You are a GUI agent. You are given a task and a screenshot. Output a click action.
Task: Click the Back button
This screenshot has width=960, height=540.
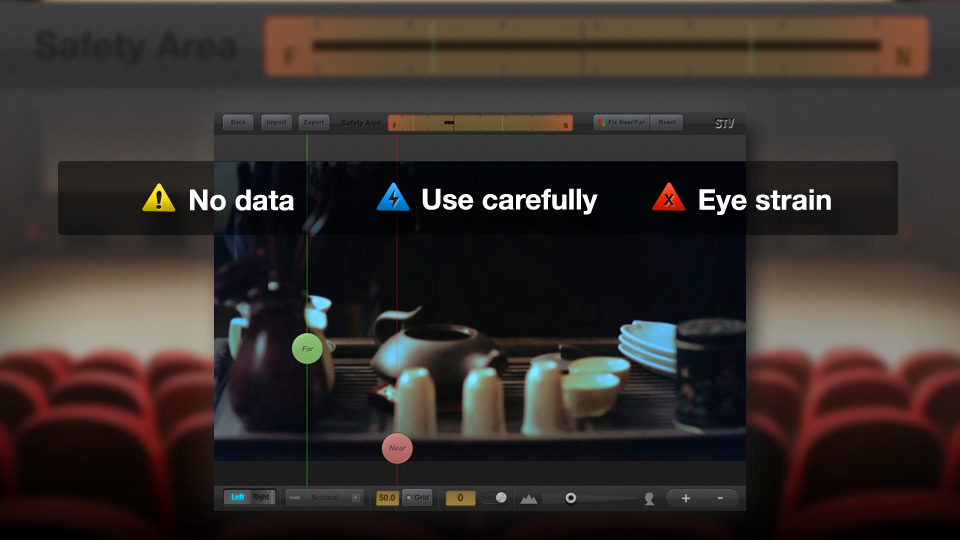pyautogui.click(x=238, y=123)
